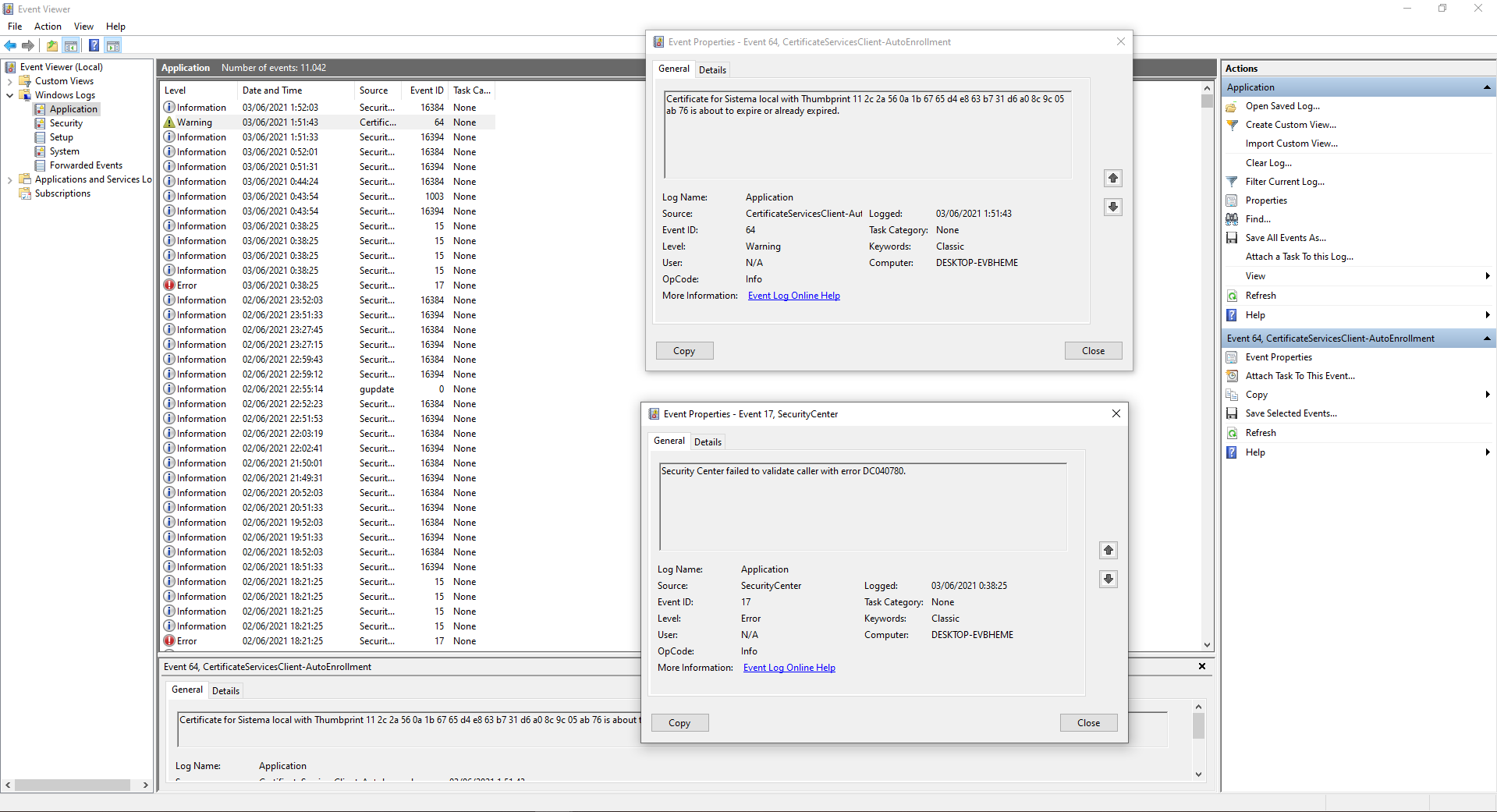Viewport: 1497px width, 812px height.
Task: Click Clear Log action
Action: tap(1268, 163)
